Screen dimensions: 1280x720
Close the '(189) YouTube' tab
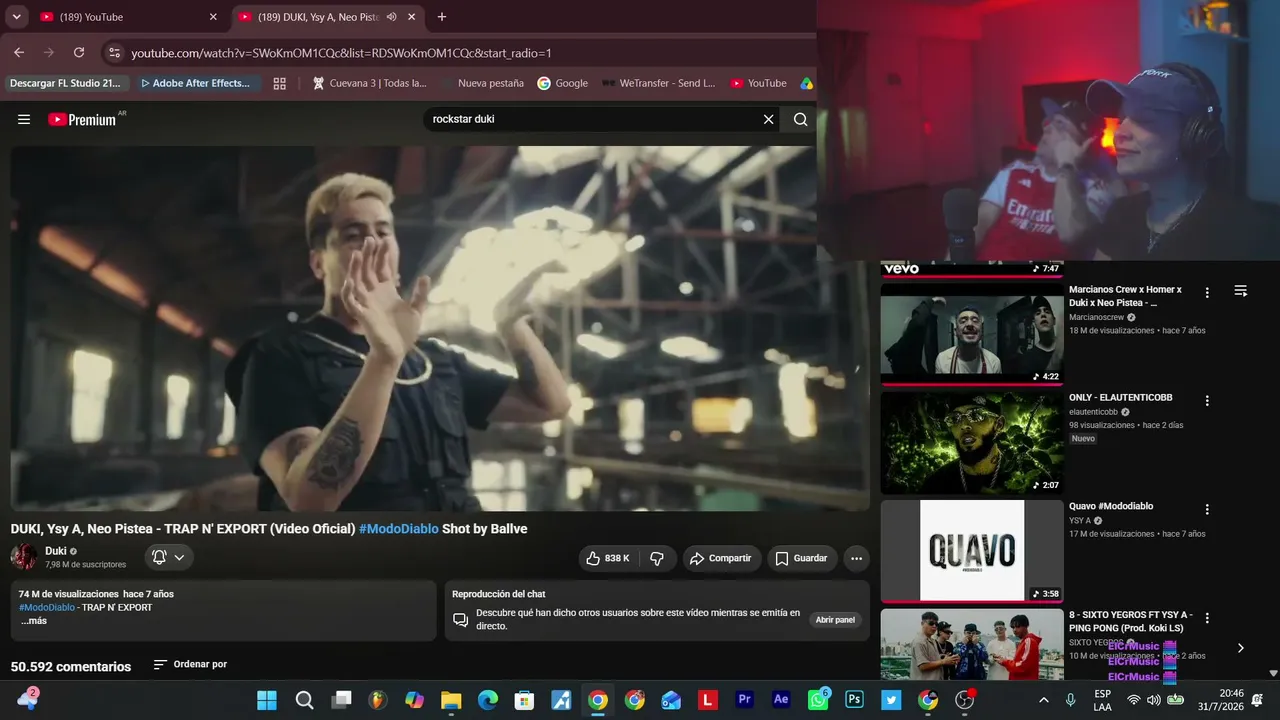pyautogui.click(x=213, y=17)
